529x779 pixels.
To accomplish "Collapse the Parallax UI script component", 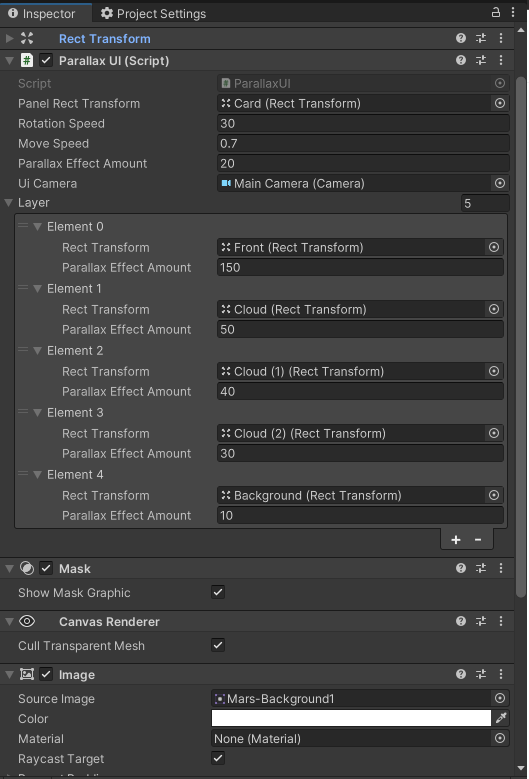I will point(9,61).
